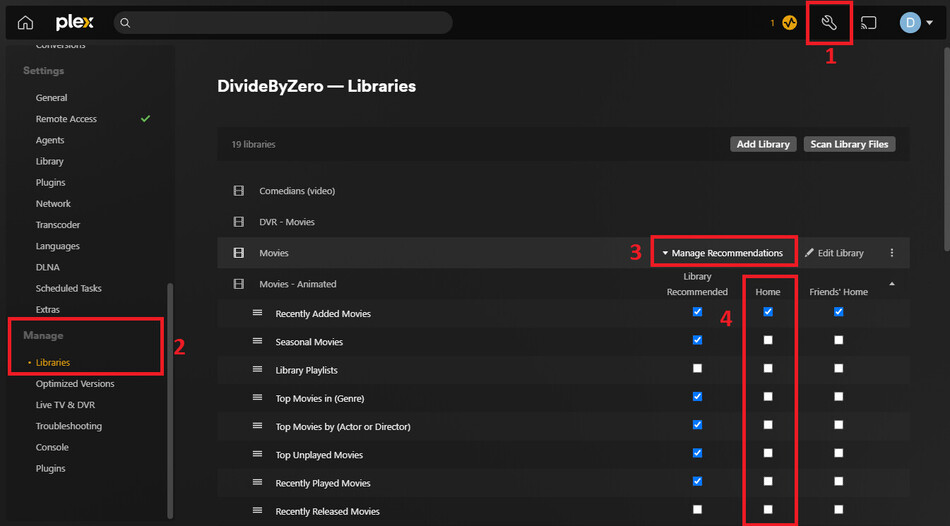Click the search magnifier icon

point(125,23)
